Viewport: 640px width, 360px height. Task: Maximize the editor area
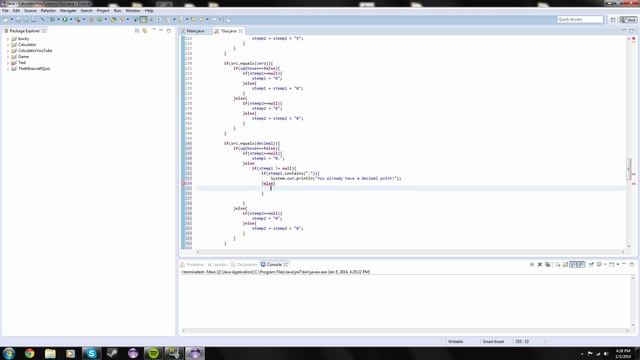click(632, 31)
